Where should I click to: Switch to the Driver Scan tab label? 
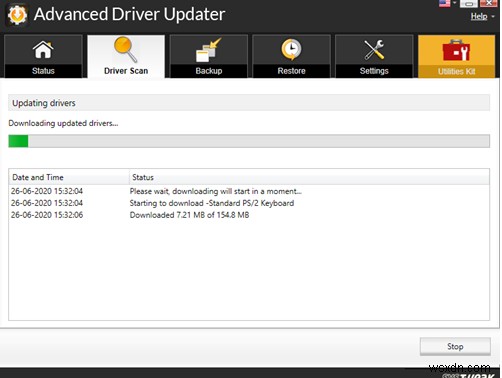click(x=126, y=71)
